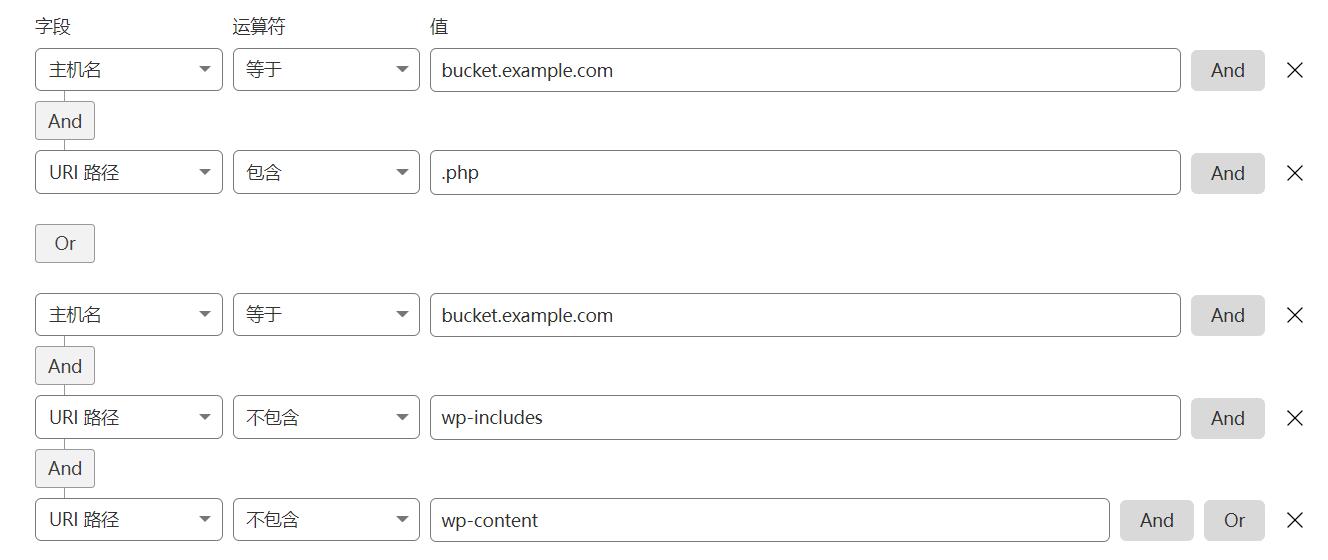Viewport: 1328px width, 560px height.
Task: Click the Or button between rule groups
Action: (65, 243)
